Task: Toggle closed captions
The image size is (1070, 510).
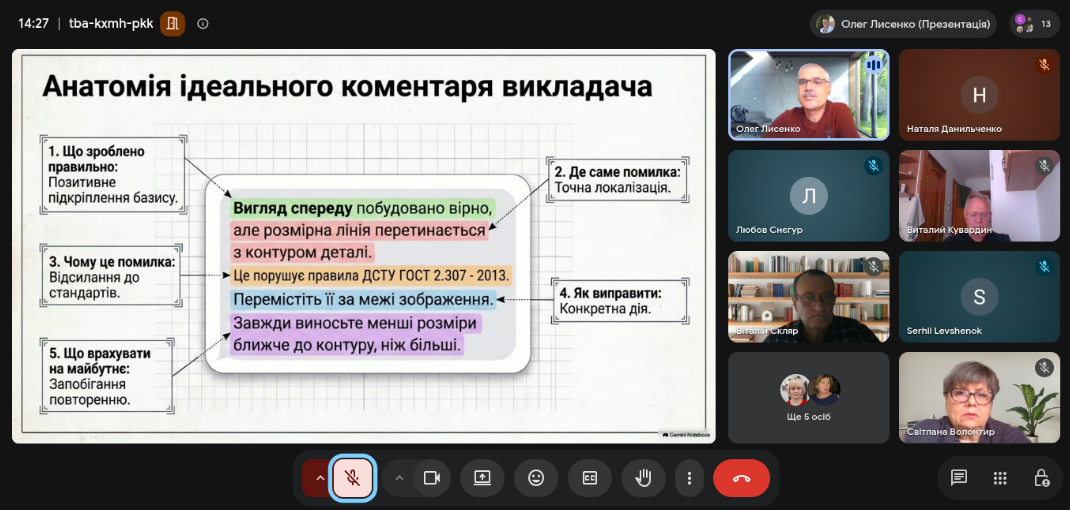Action: [x=590, y=478]
